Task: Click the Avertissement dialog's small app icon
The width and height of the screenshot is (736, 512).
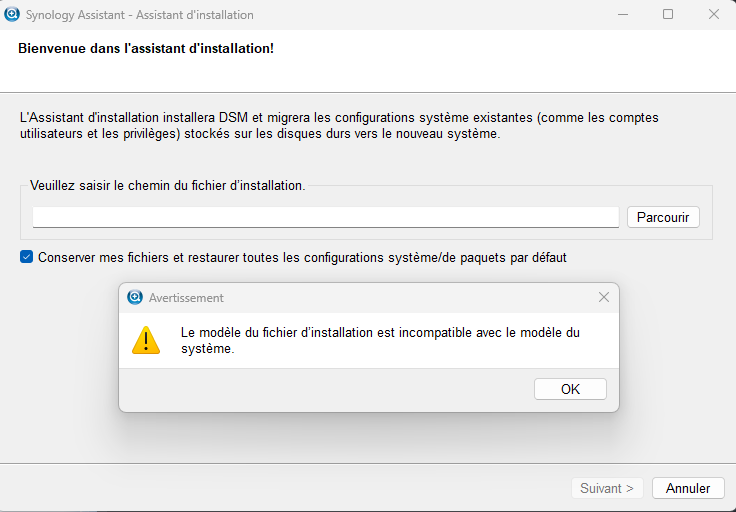Action: click(x=135, y=297)
